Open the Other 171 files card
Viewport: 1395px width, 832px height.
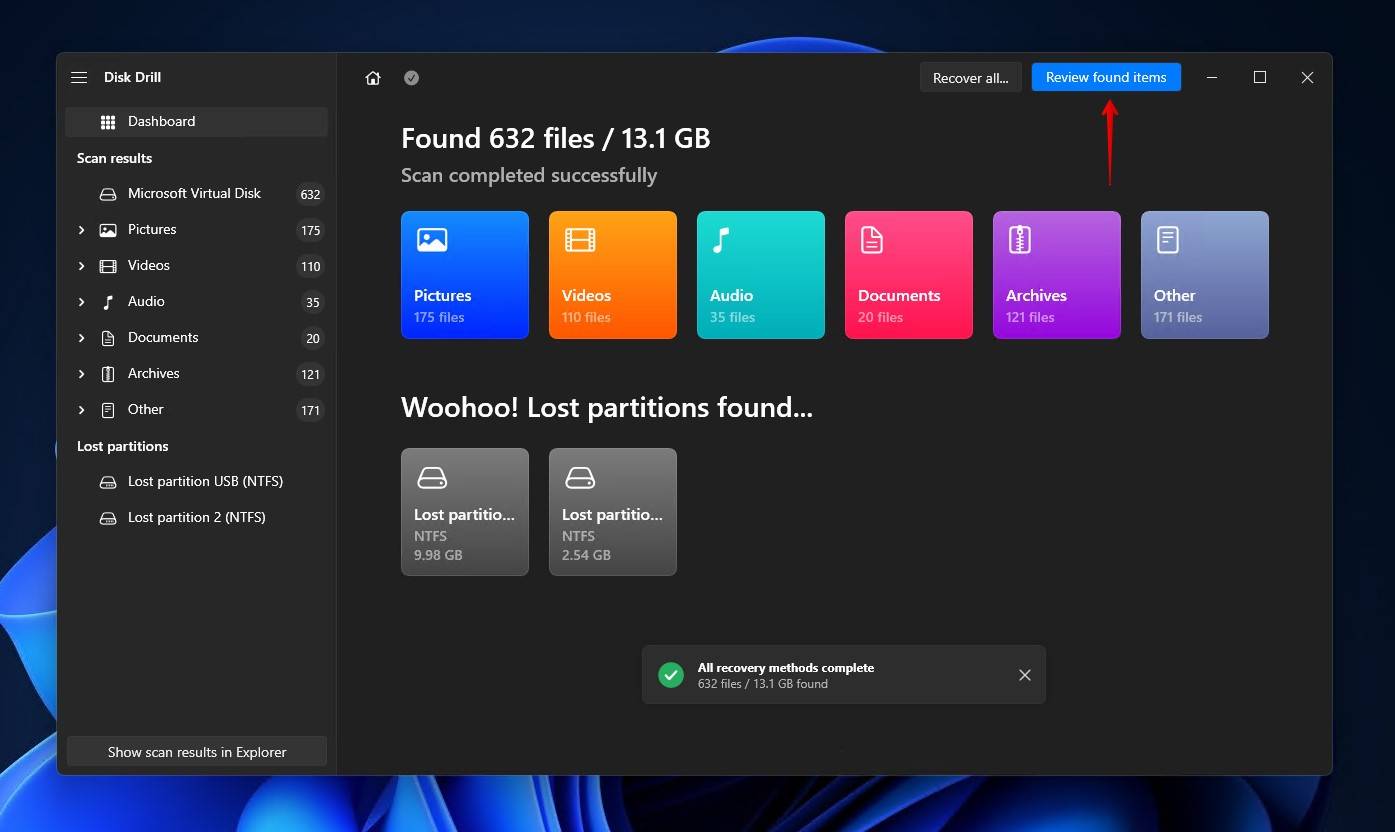pyautogui.click(x=1205, y=275)
